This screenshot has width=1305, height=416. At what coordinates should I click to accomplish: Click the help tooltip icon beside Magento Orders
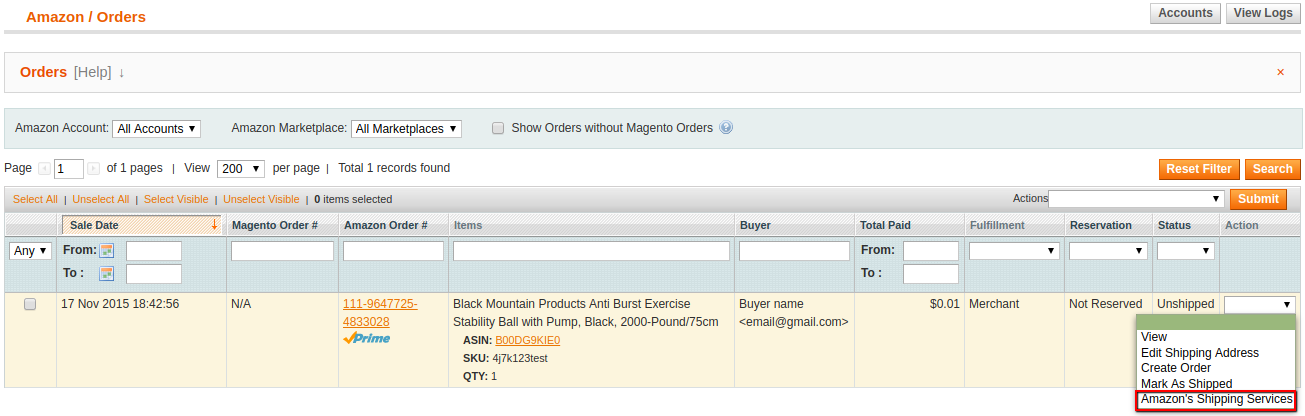(726, 128)
